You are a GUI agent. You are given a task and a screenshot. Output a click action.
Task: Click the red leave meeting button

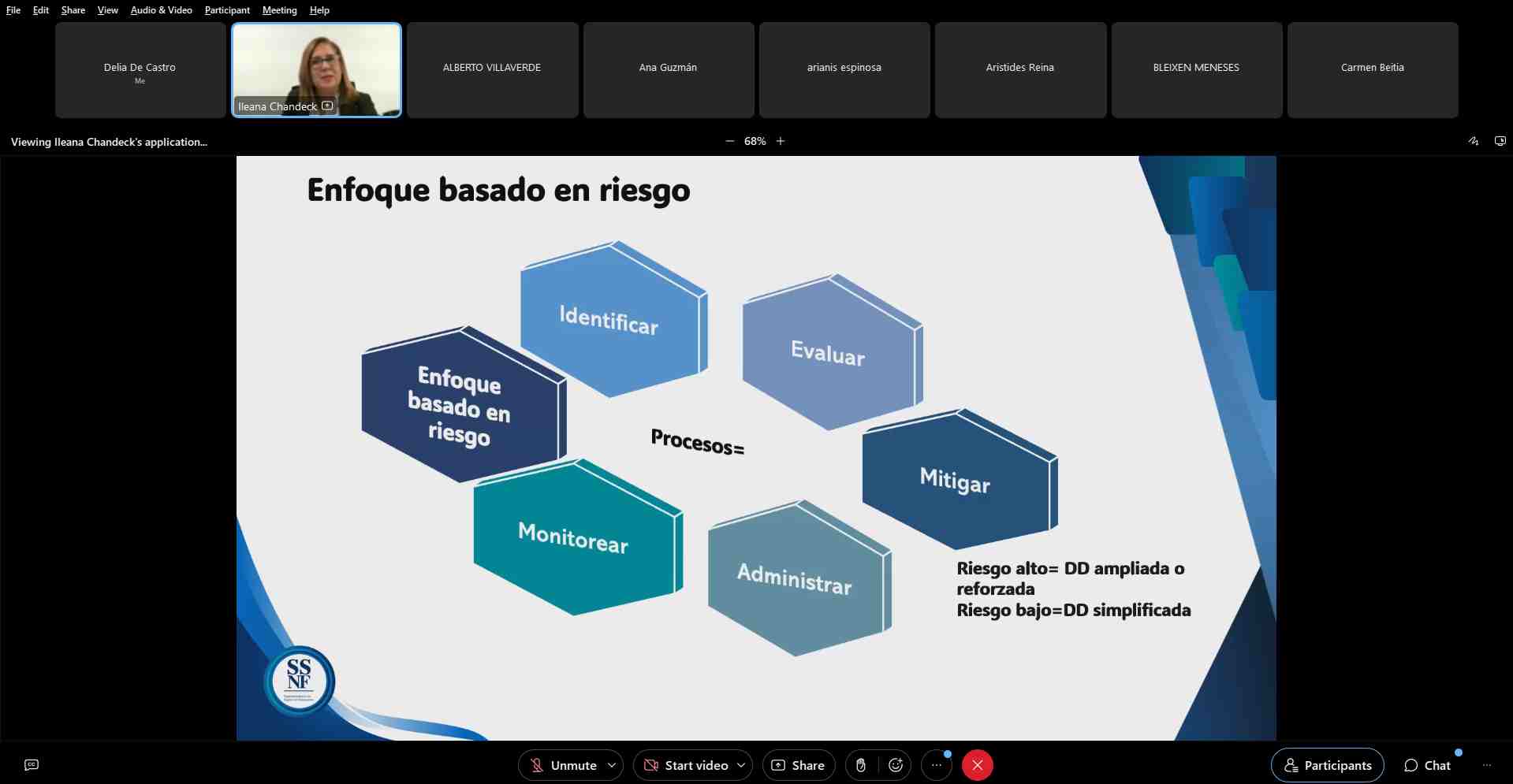click(978, 765)
